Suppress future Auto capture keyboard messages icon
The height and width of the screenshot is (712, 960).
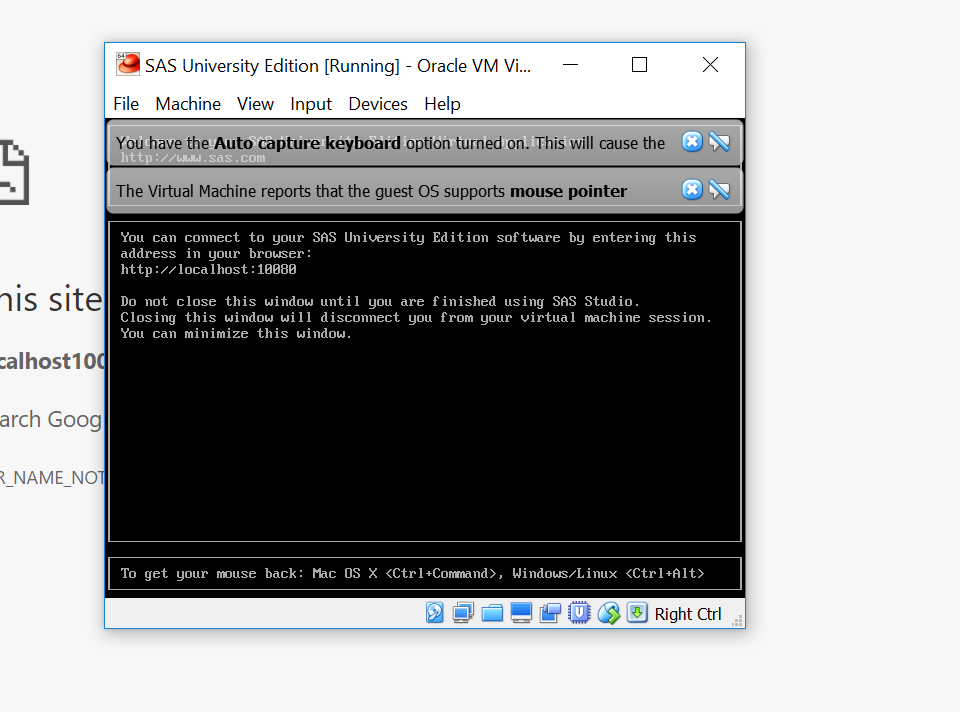point(719,142)
